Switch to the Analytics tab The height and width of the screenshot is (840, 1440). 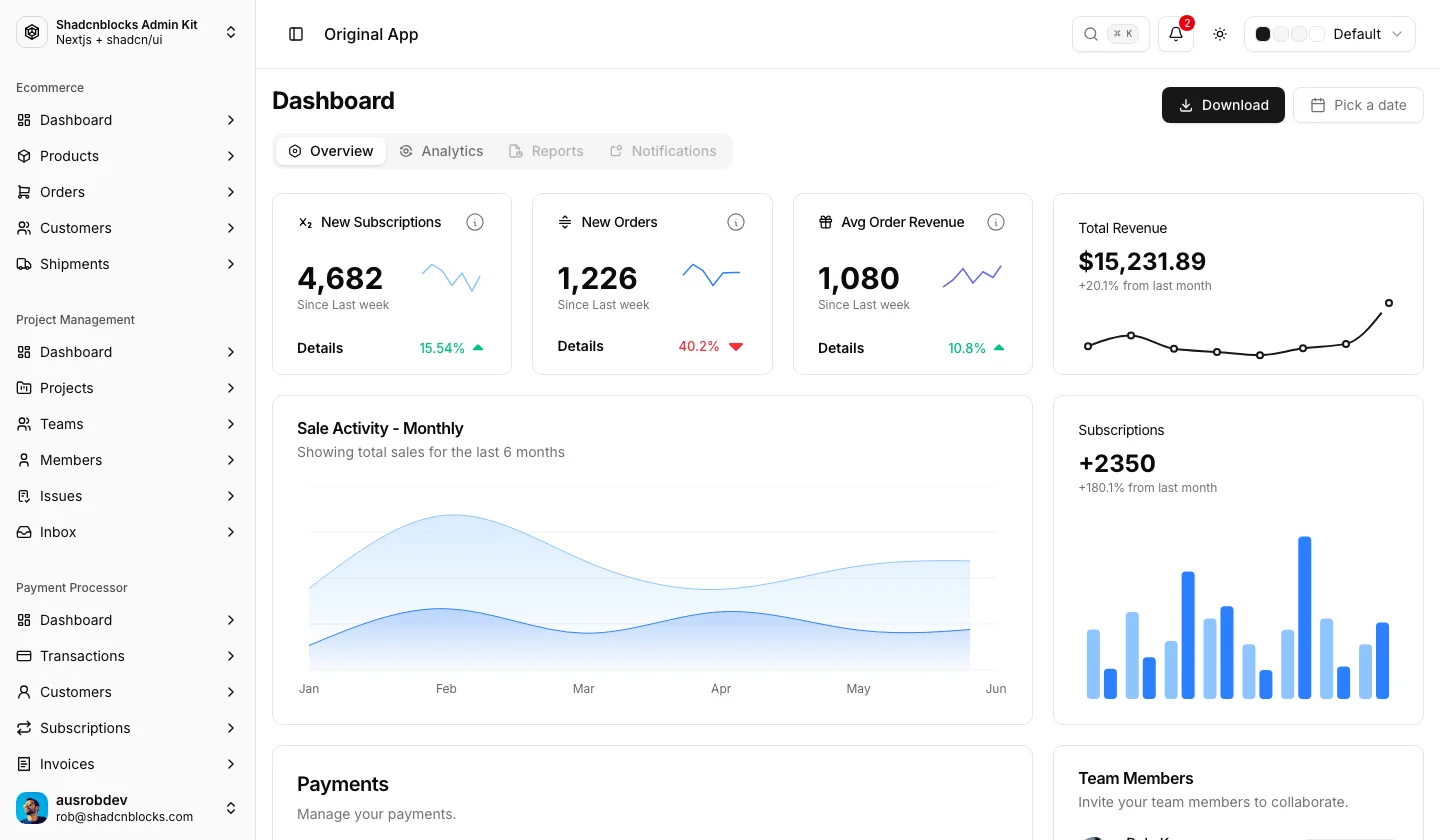coord(441,151)
